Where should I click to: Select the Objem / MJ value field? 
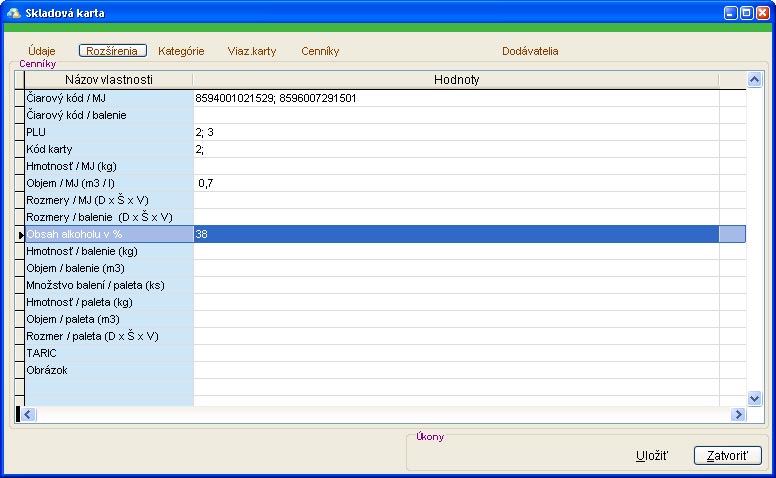pos(455,183)
